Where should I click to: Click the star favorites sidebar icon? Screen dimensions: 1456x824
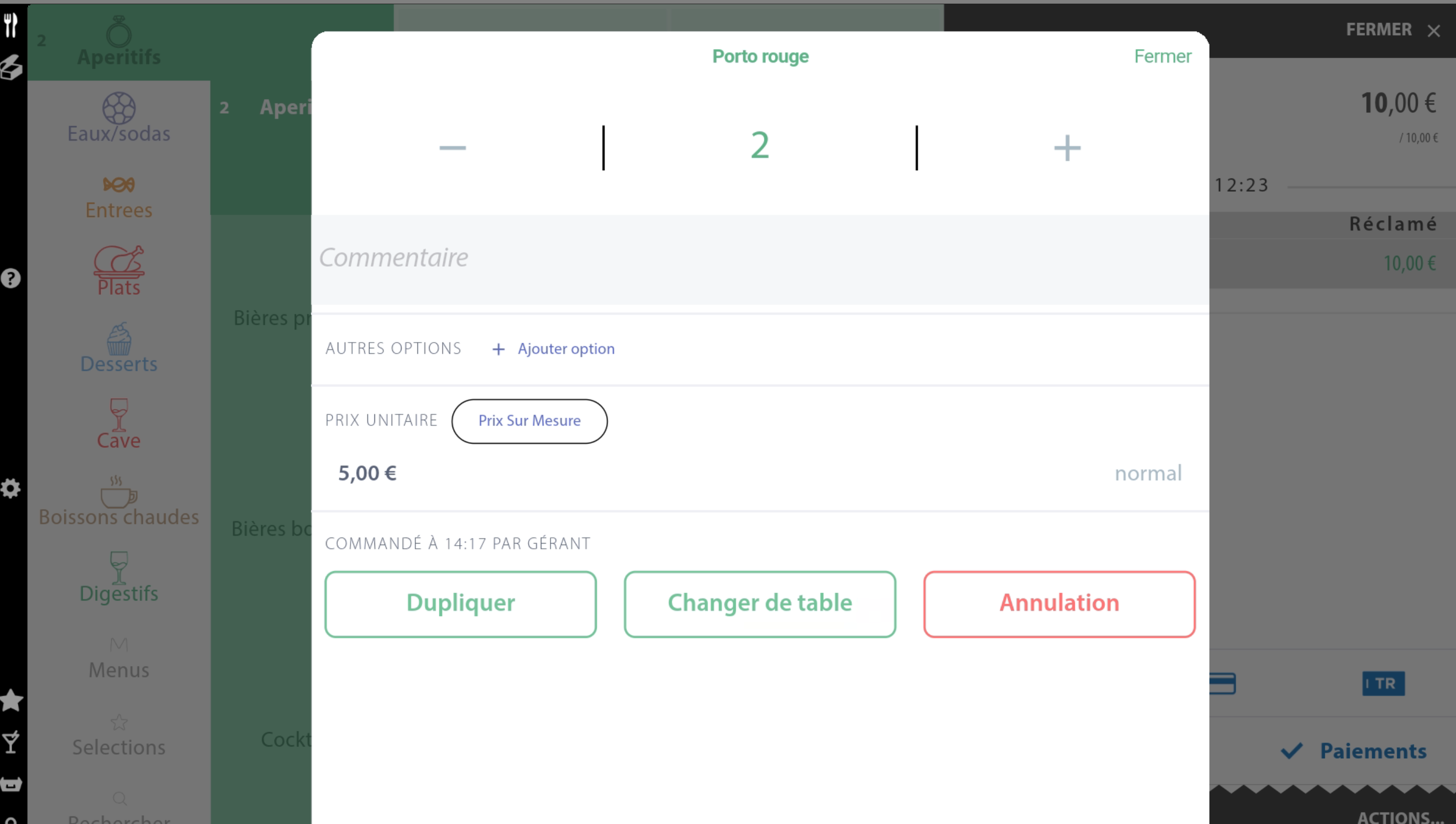[x=11, y=700]
